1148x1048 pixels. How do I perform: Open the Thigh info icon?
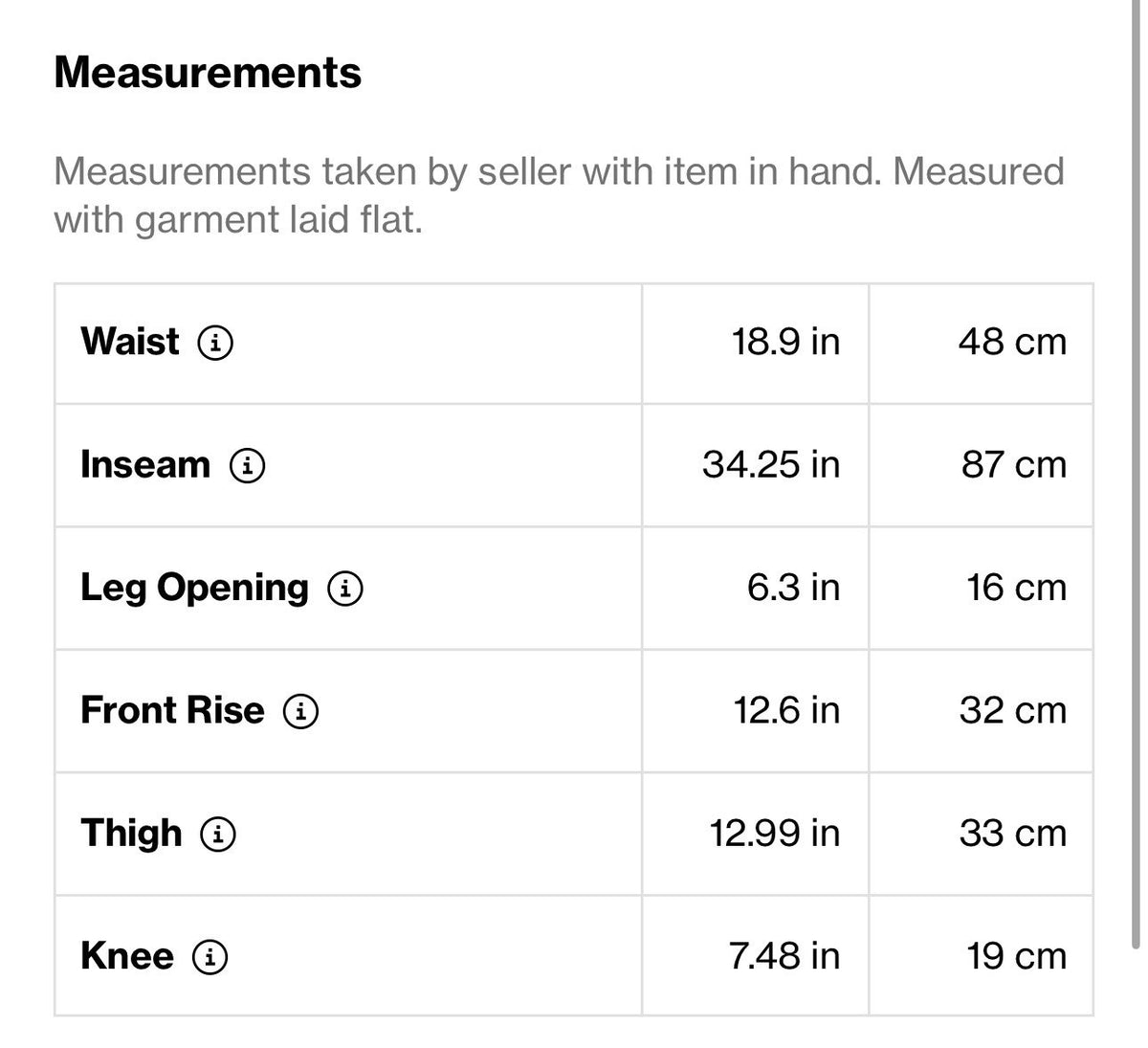[218, 834]
